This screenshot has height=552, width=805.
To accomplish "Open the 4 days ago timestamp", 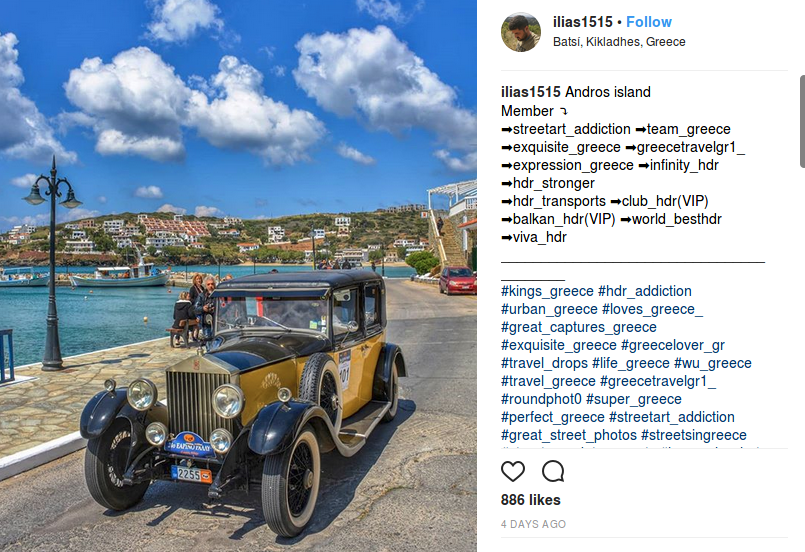I will 533,524.
